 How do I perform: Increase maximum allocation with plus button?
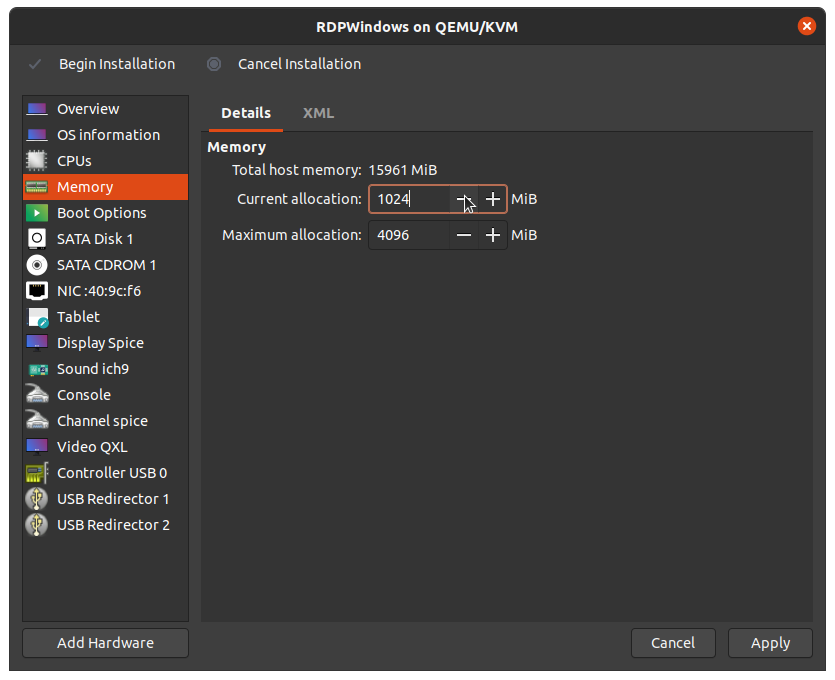(x=492, y=235)
